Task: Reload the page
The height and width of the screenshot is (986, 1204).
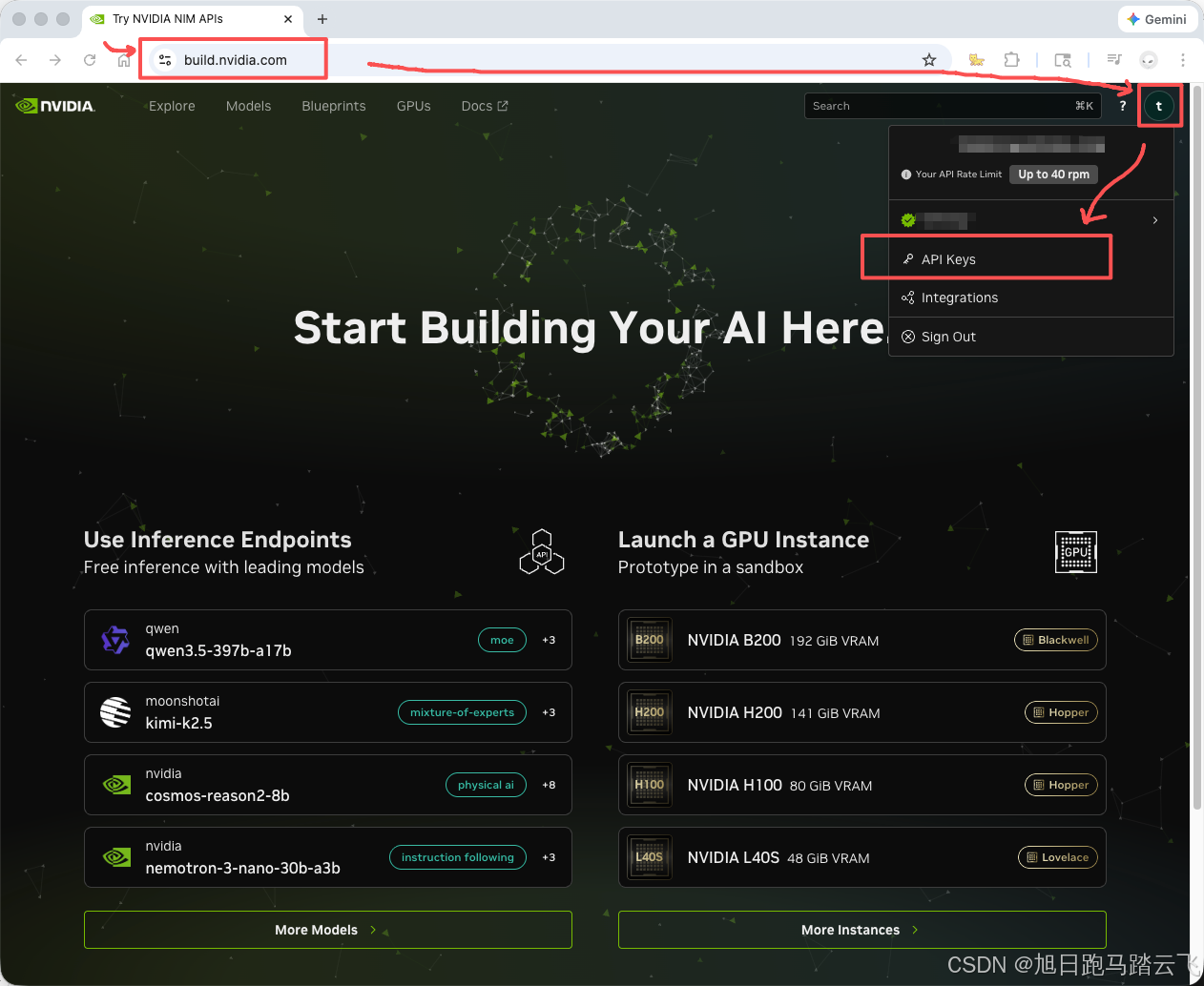Action: click(90, 60)
